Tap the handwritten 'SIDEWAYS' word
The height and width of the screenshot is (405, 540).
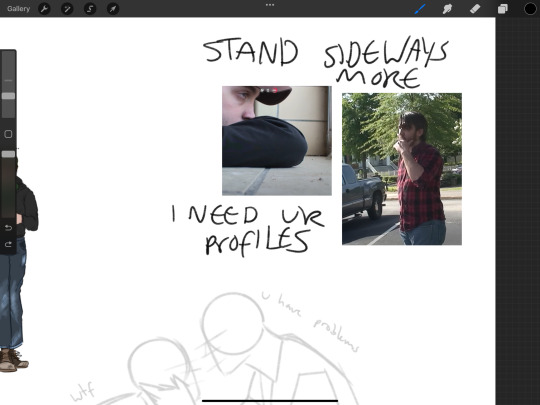(x=386, y=52)
